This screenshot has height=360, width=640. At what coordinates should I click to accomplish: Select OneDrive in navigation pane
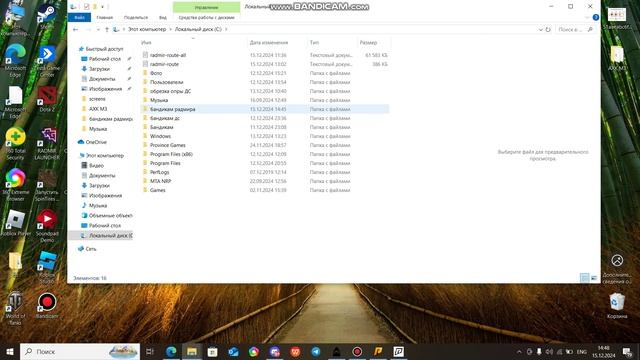click(96, 142)
